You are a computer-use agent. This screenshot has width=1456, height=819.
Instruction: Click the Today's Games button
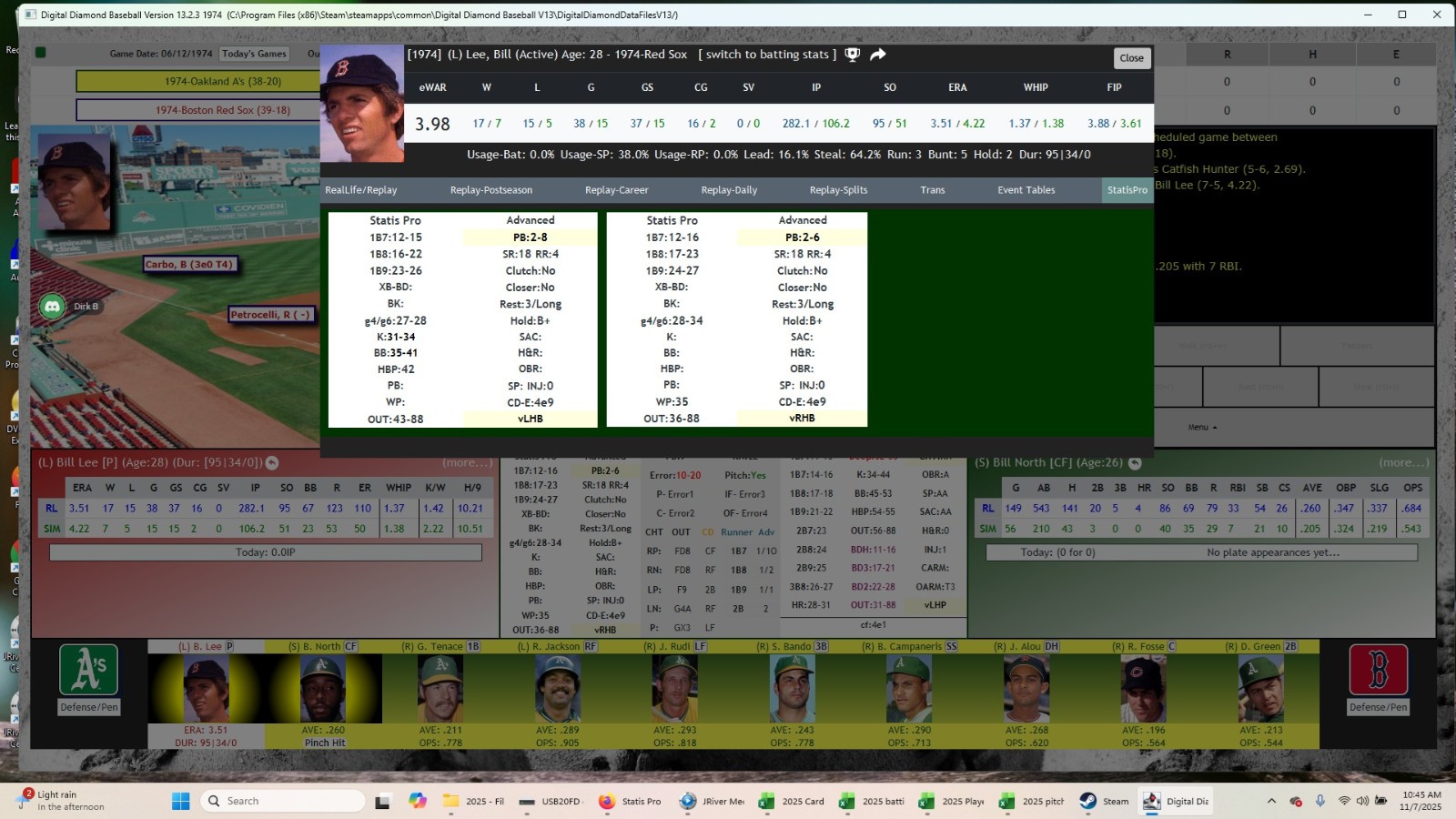254,54
